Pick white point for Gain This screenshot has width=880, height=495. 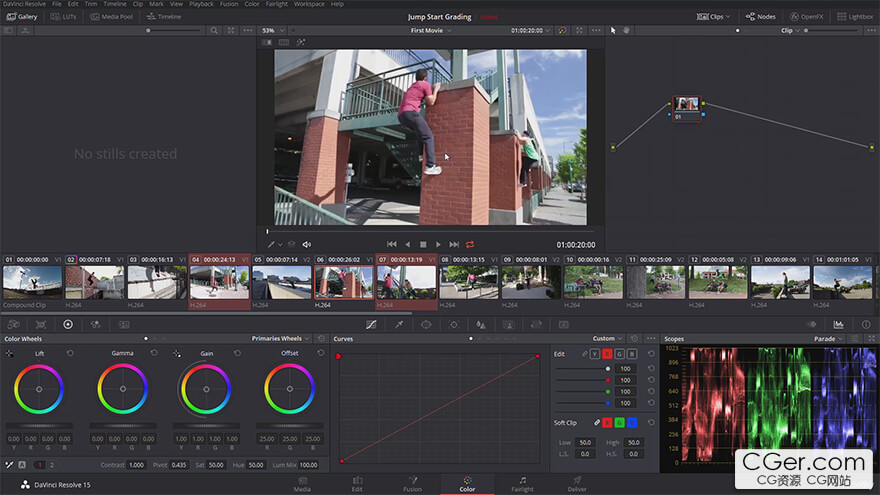click(x=177, y=353)
